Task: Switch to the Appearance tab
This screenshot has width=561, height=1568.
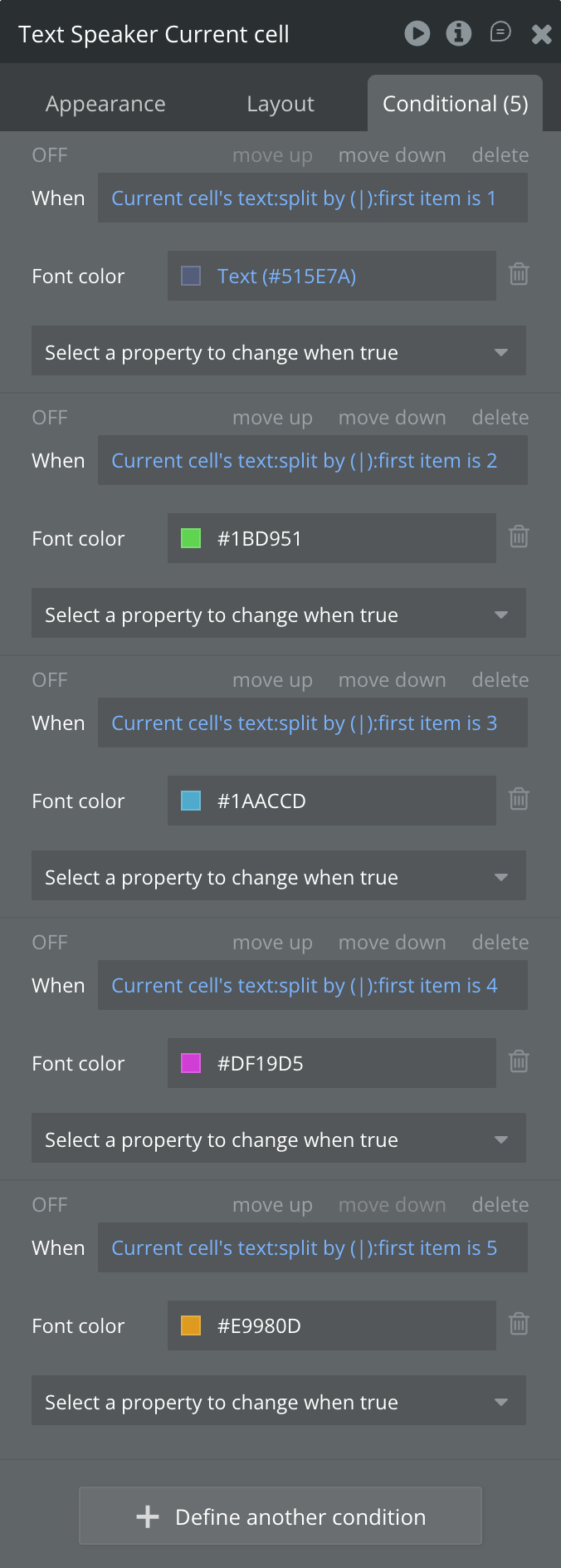Action: click(105, 104)
